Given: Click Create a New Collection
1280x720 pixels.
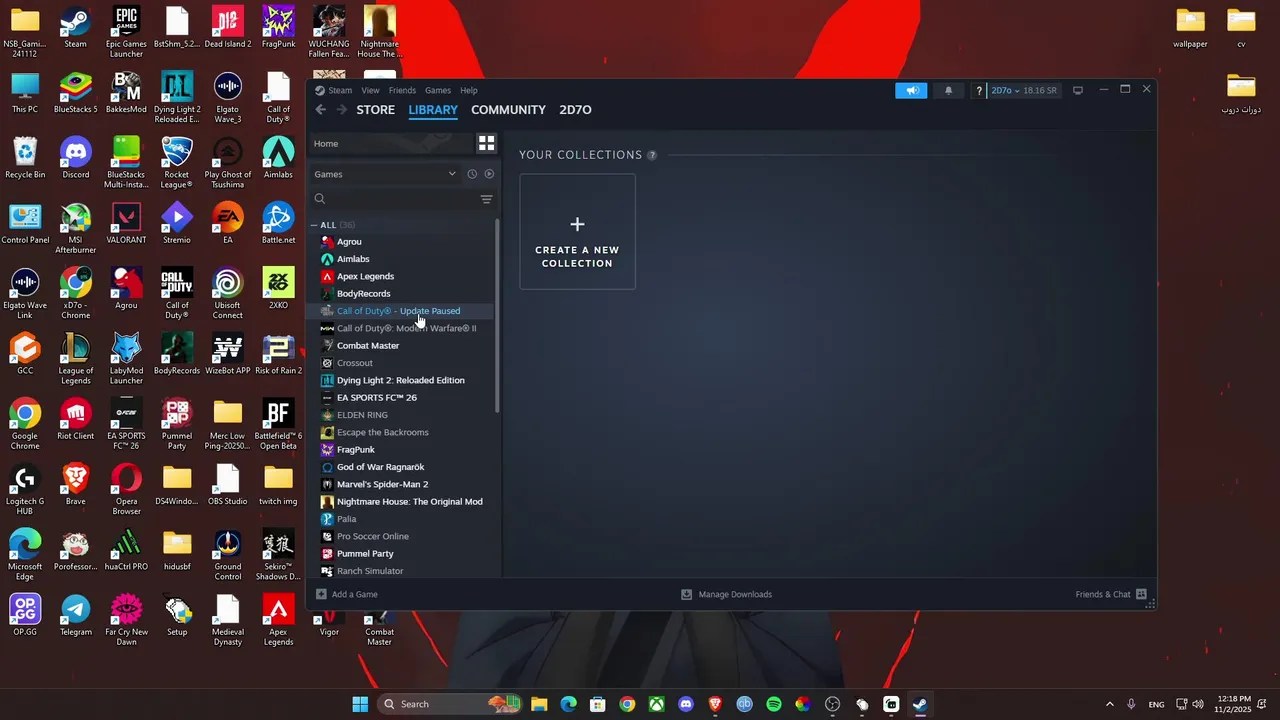Looking at the screenshot, I should coord(577,232).
